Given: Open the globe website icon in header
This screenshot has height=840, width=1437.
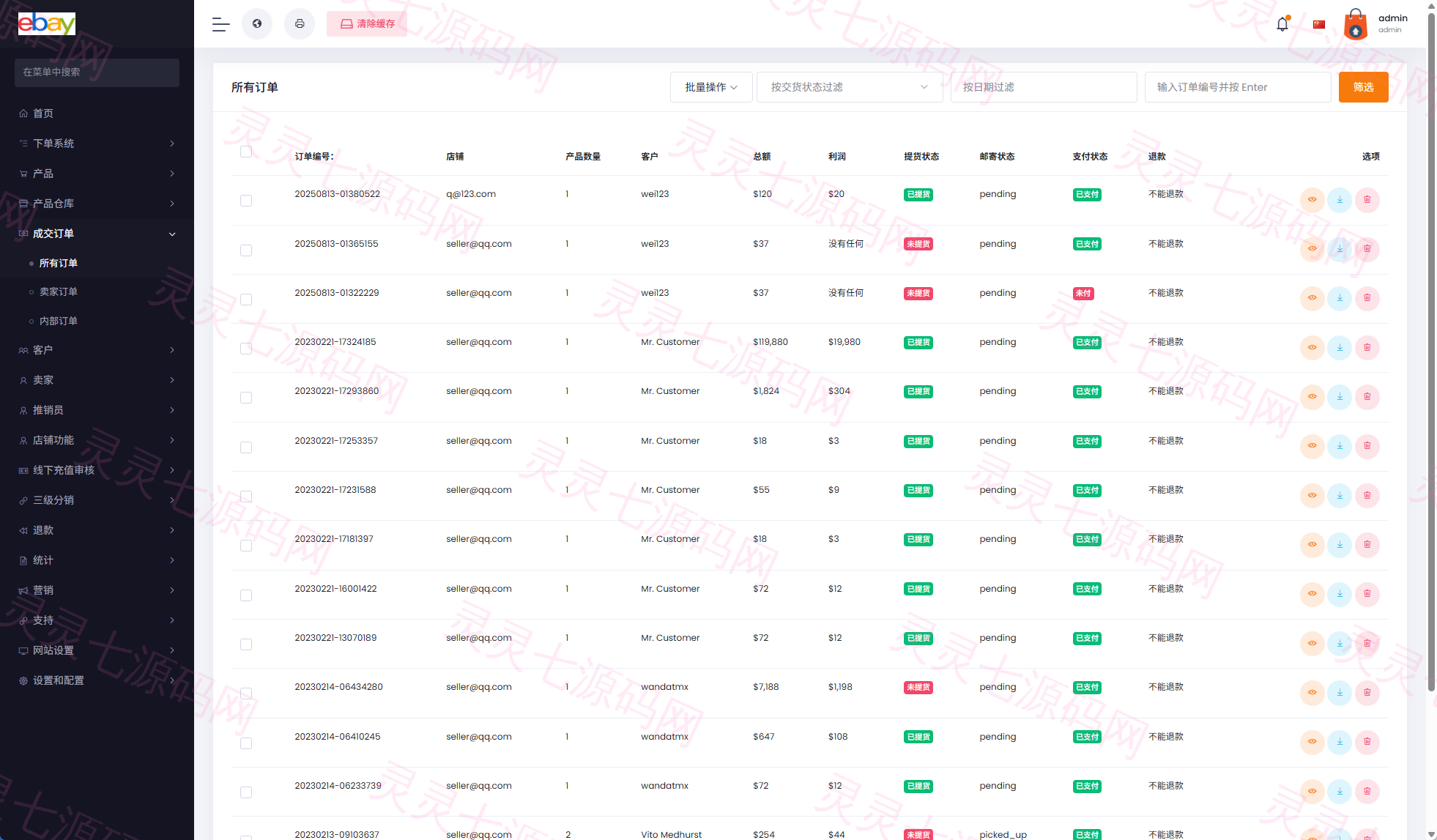Looking at the screenshot, I should coord(257,24).
